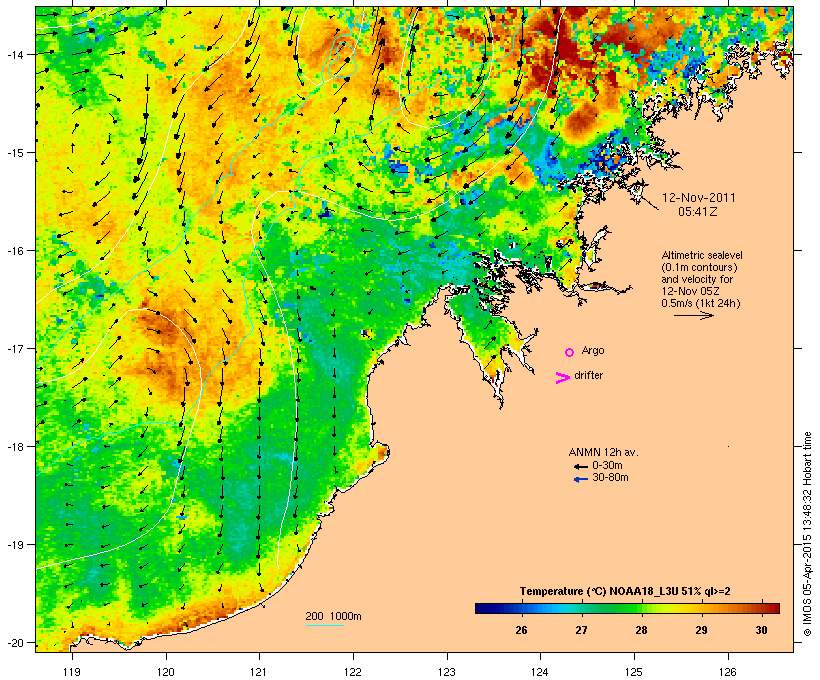Click the temperature color bar
Screen dimensions: 820x680
click(x=628, y=608)
